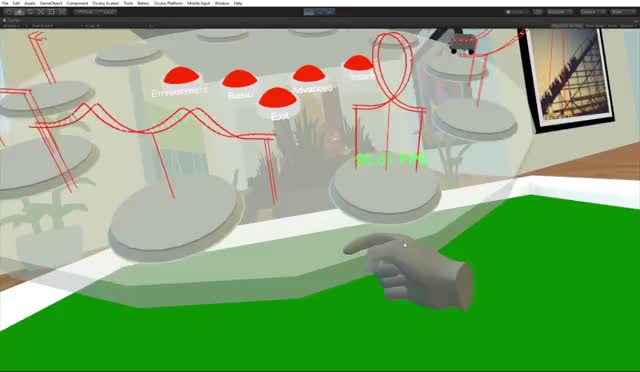640x372 pixels.
Task: Select the Rect tool in the toolbar
Action: point(51,12)
